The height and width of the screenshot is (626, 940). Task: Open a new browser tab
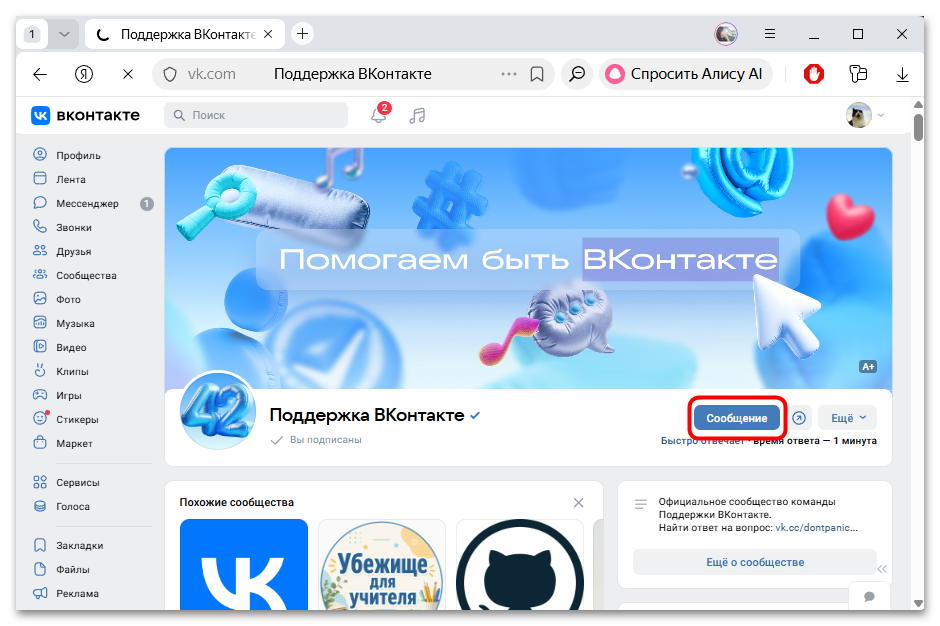coord(303,34)
